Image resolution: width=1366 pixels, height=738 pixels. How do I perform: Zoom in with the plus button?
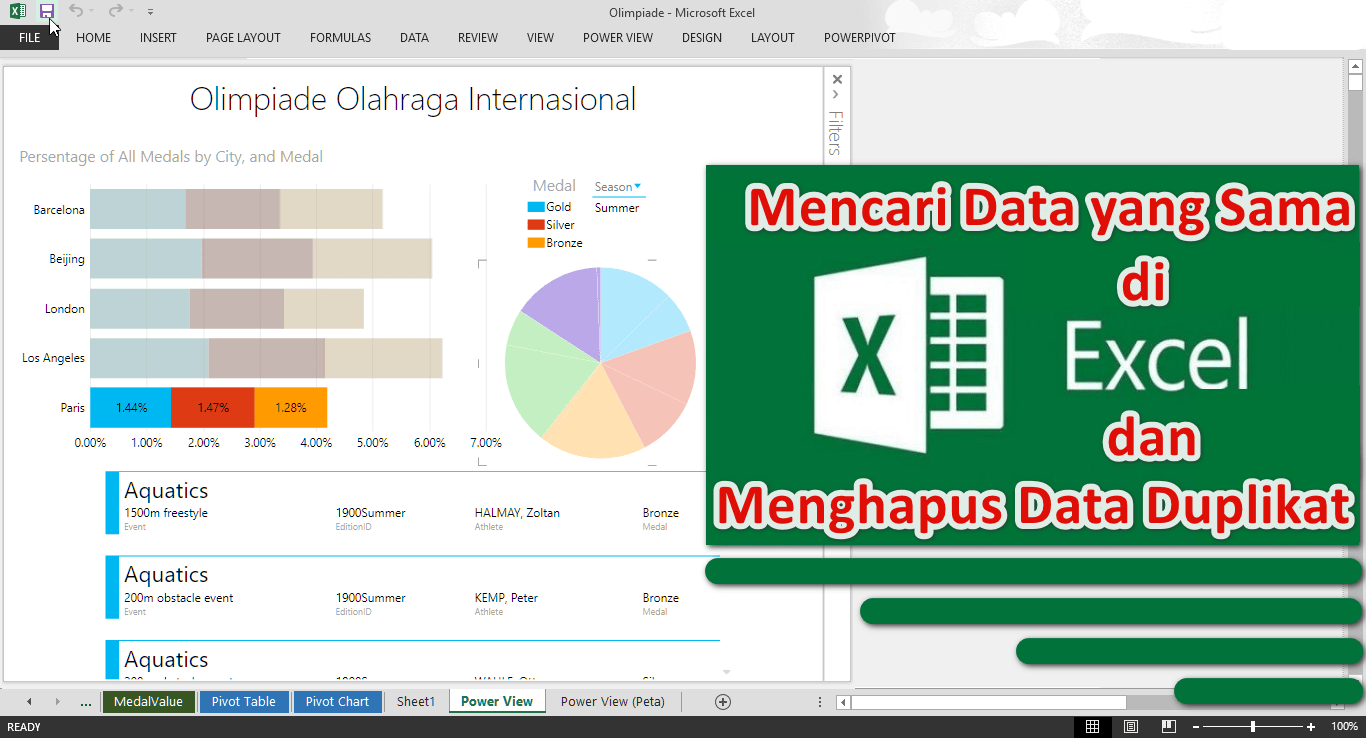coord(1311,727)
